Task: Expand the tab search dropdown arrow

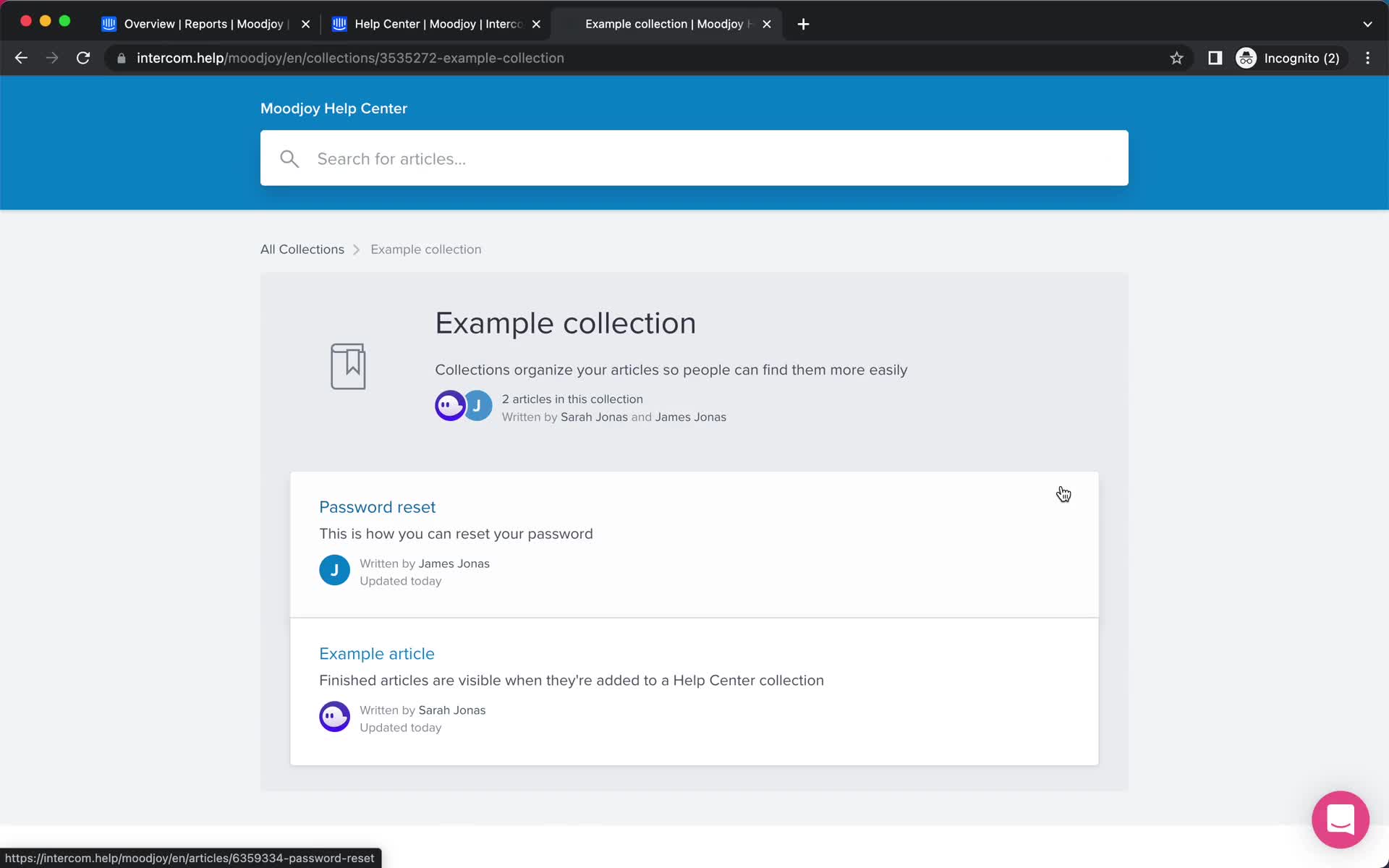Action: (1367, 24)
